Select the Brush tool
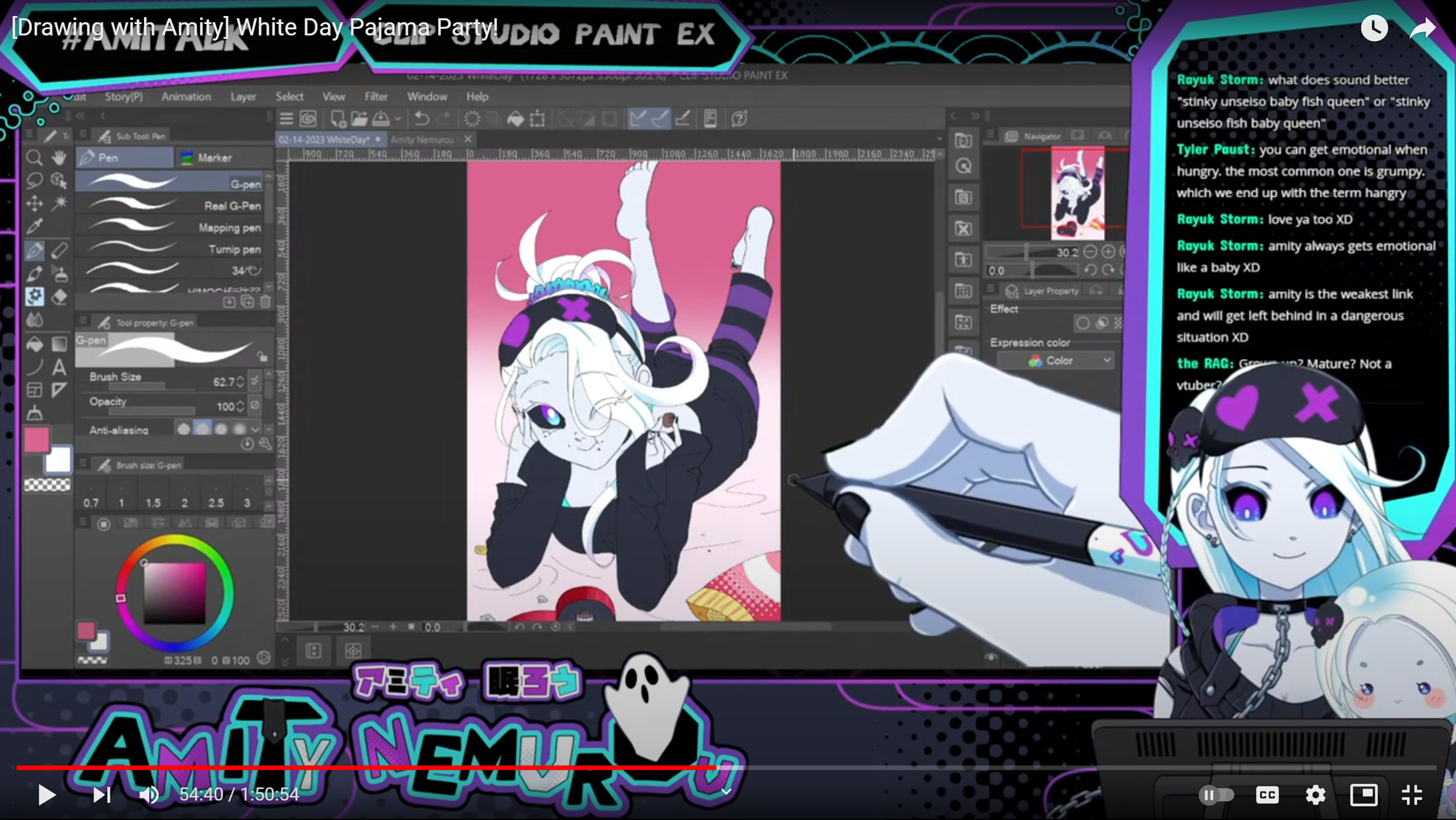The image size is (1456, 820). (34, 274)
